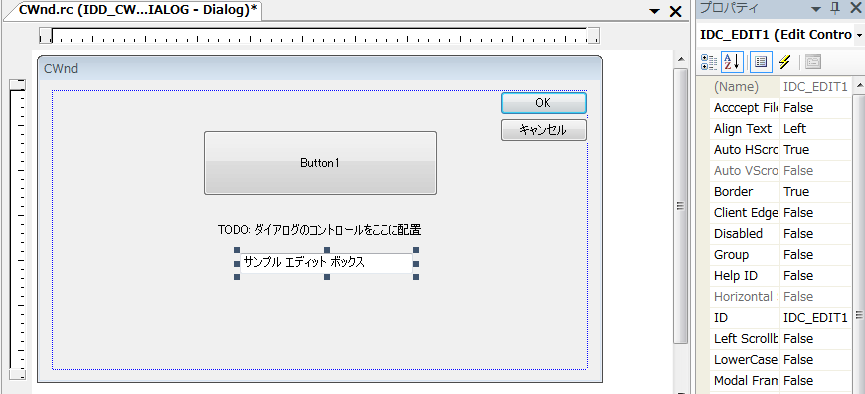
Task: Select the greyed Horizontal Scroll property row
Action: 781,296
